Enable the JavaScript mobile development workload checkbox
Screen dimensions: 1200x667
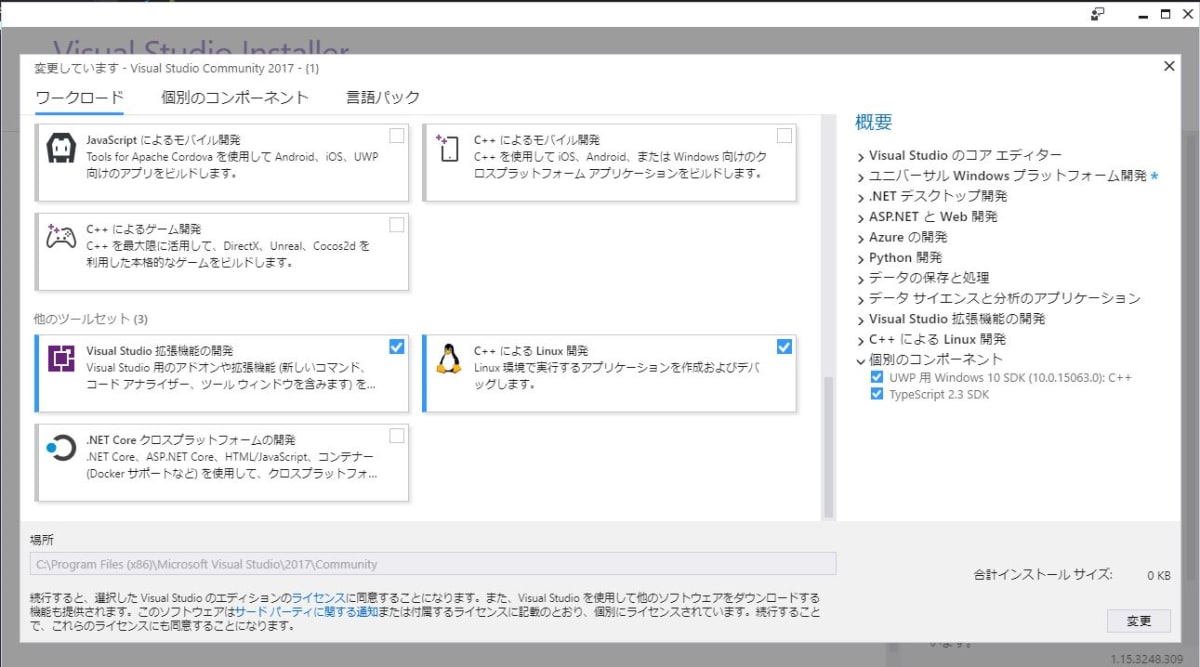[x=397, y=136]
